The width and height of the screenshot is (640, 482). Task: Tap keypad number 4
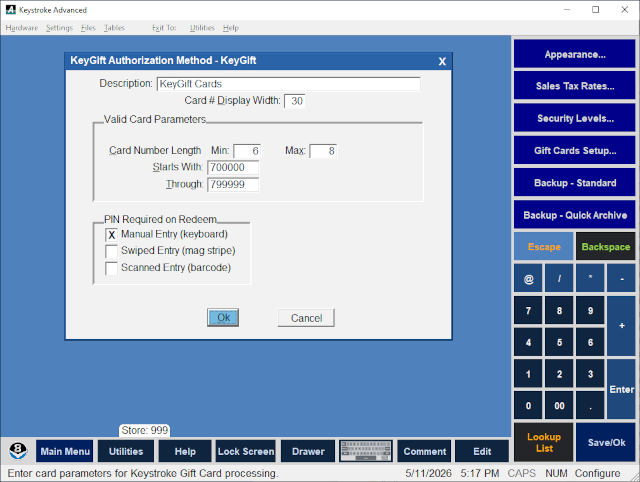click(x=528, y=342)
